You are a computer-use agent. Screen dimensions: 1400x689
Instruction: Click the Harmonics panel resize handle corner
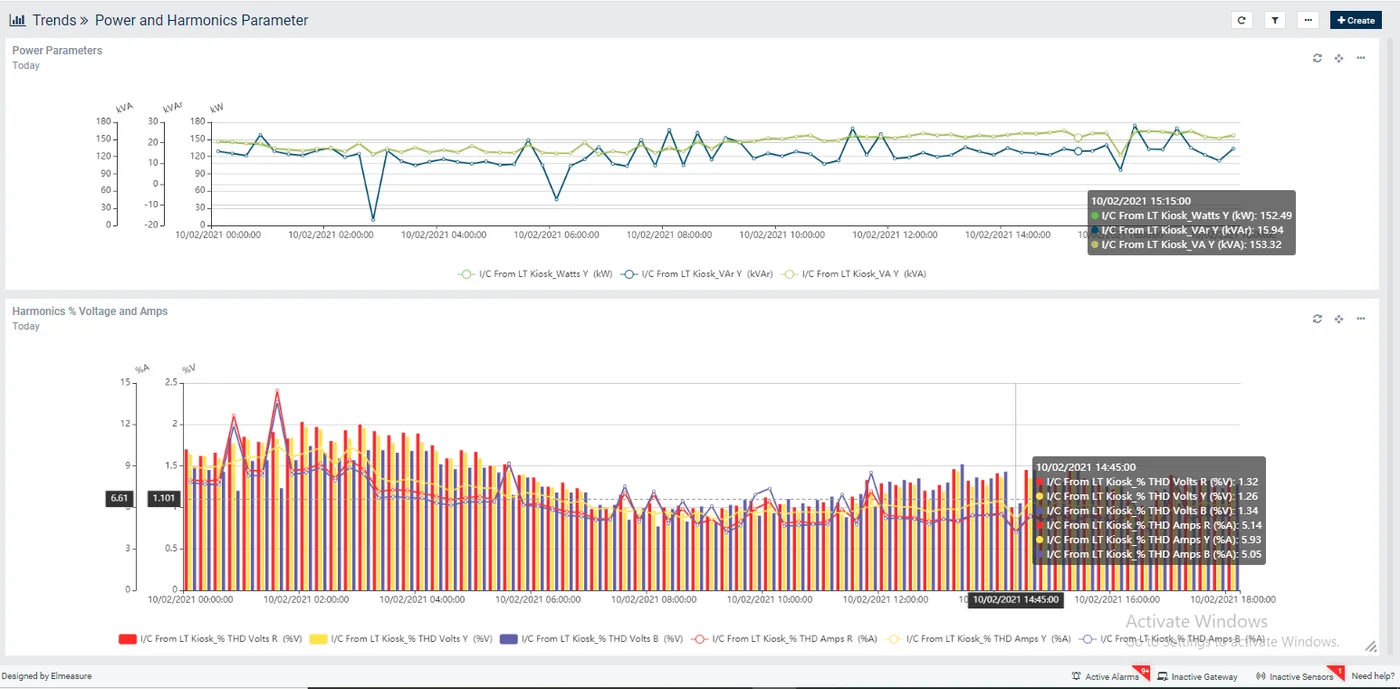coord(1372,646)
